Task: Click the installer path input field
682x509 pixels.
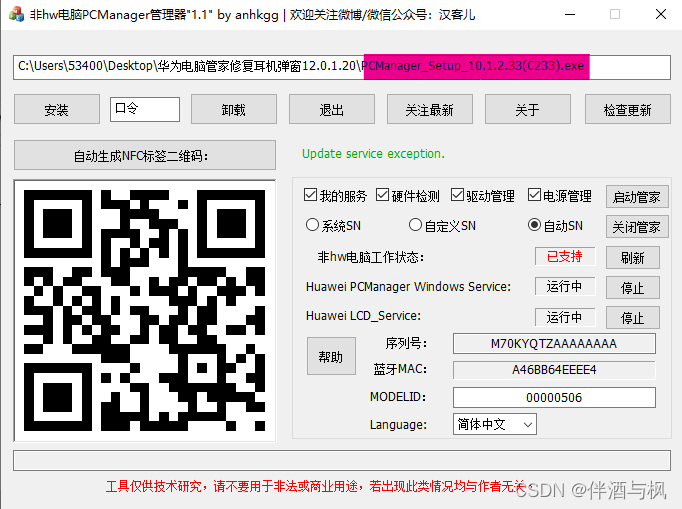Action: (x=342, y=67)
